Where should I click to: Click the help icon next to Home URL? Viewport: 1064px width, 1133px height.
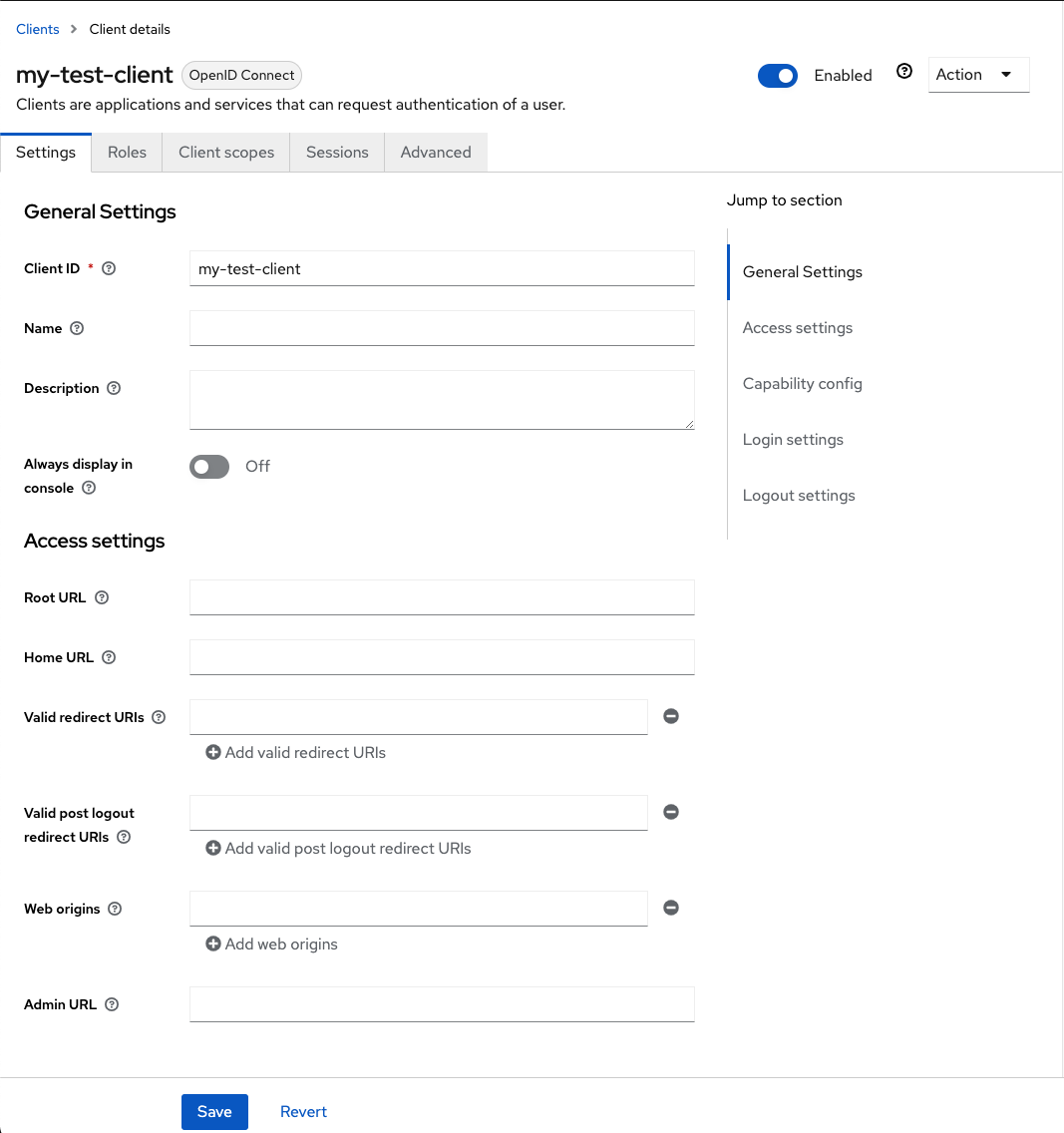tap(109, 657)
